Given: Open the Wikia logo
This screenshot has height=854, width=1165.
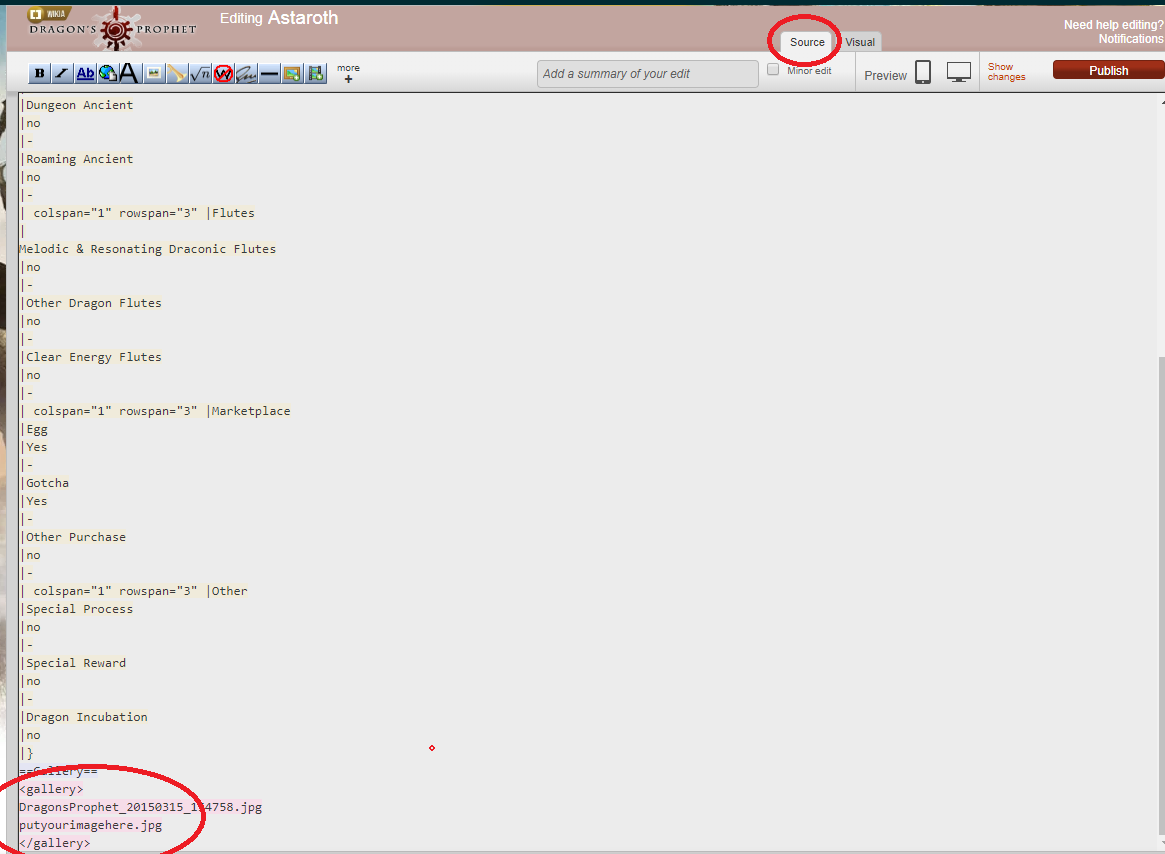Looking at the screenshot, I should point(48,14).
